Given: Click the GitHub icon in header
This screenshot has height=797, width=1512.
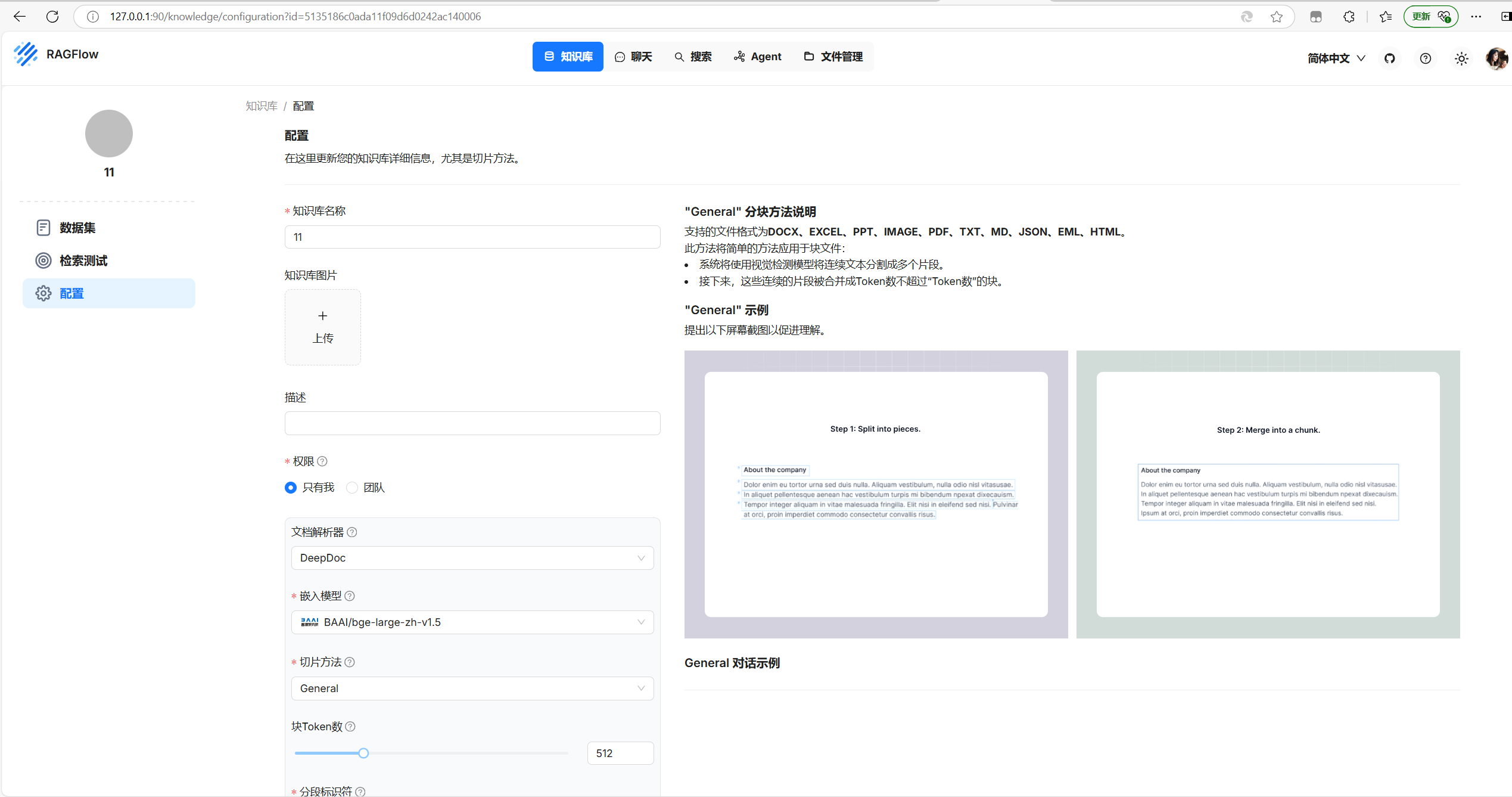Looking at the screenshot, I should (x=1389, y=58).
